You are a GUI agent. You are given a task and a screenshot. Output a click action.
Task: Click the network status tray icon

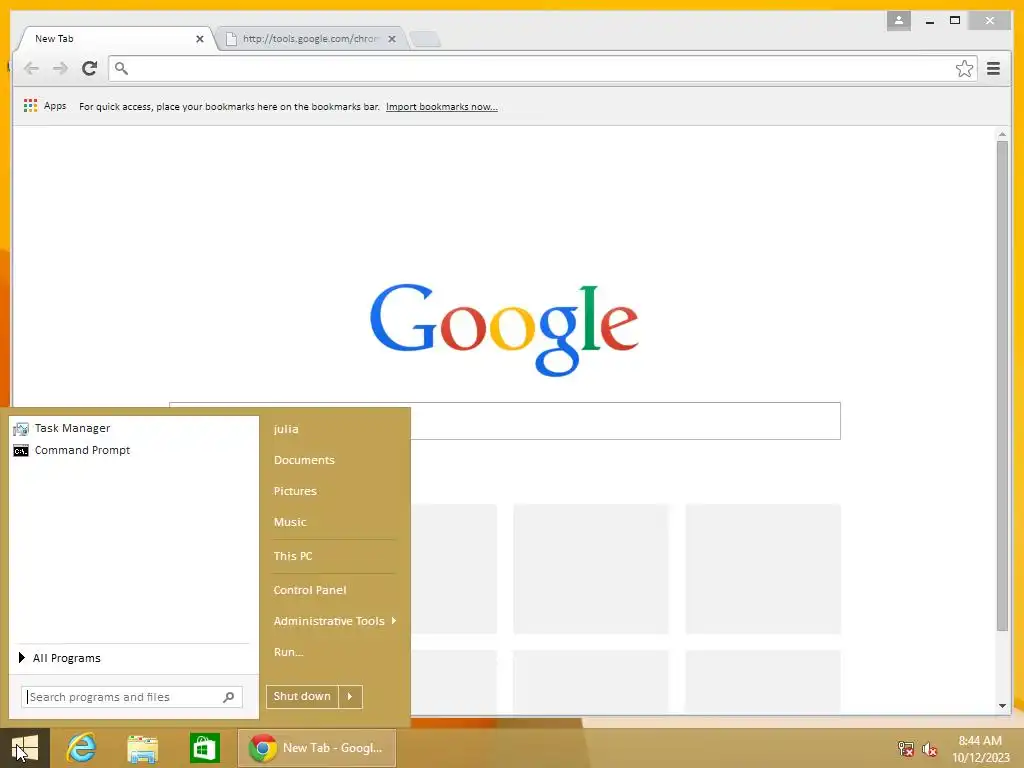click(905, 749)
